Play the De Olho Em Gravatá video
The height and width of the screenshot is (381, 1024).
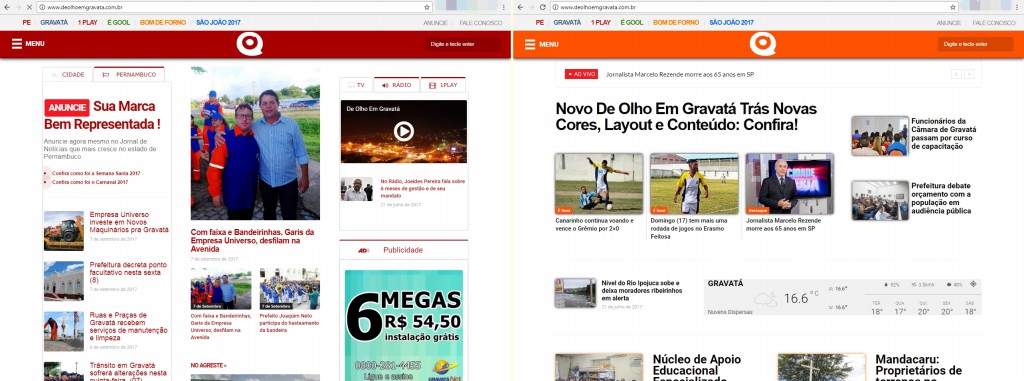pyautogui.click(x=404, y=131)
